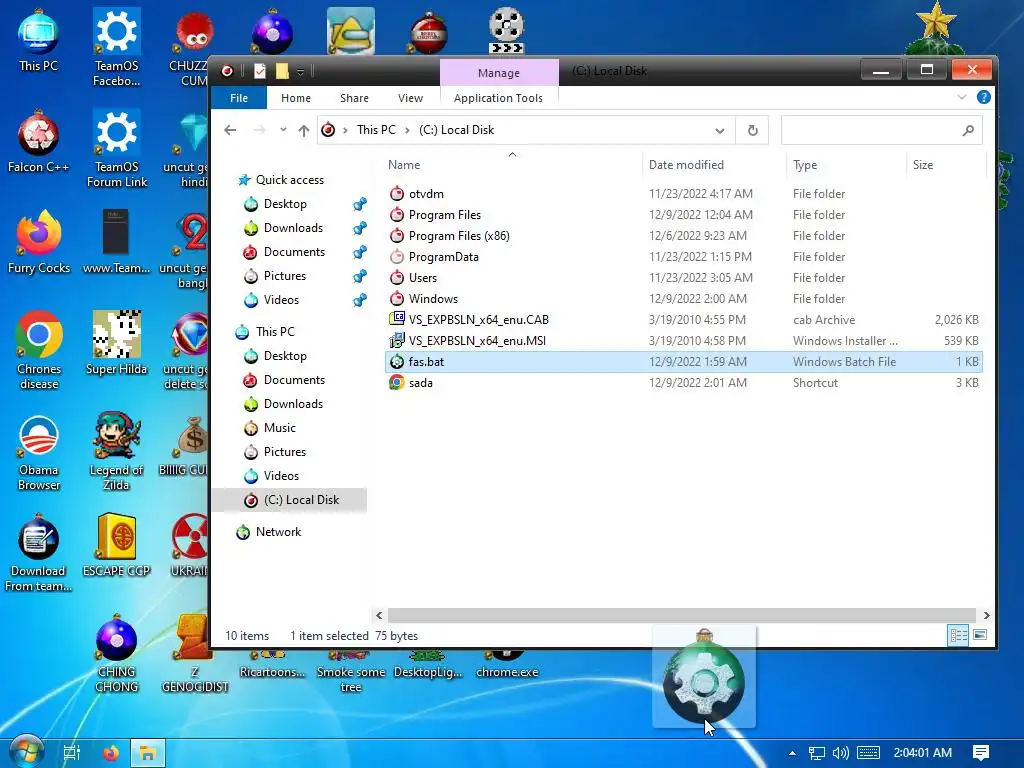Click left arrow of horizontal scrollbar
1024x768 pixels.
pos(379,615)
